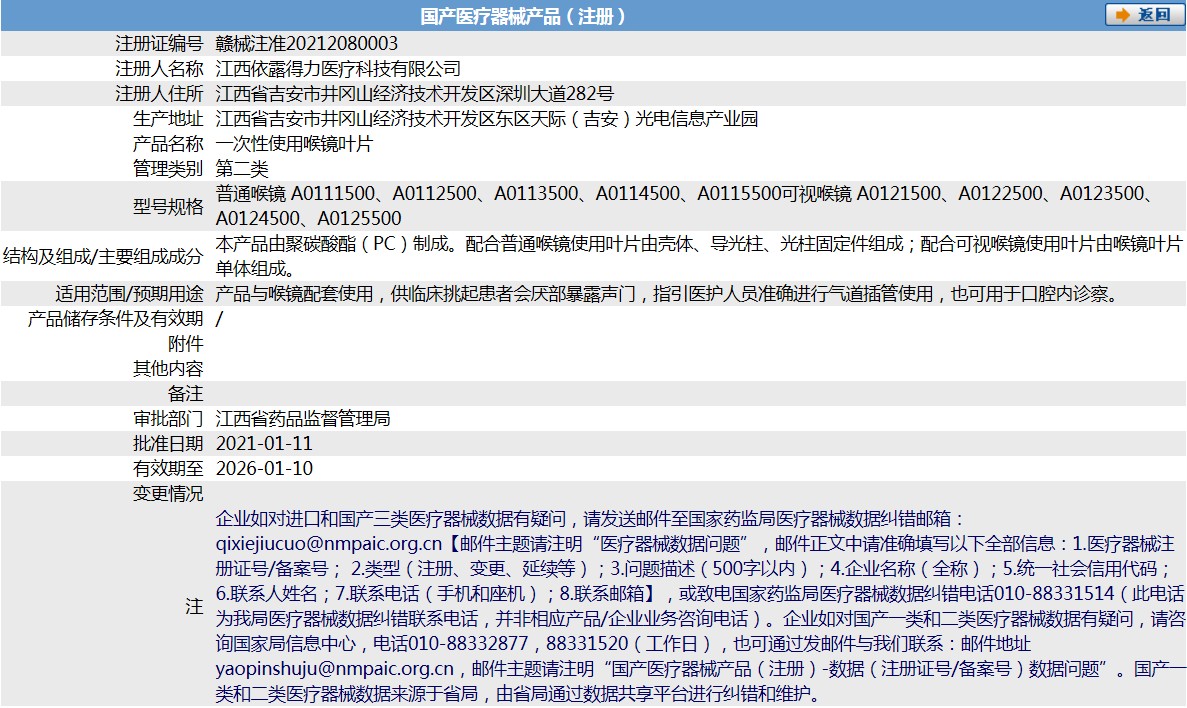The height and width of the screenshot is (708, 1187).
Task: Click email address qixiejiucuo@nmpaic.org.cn
Action: (x=329, y=544)
